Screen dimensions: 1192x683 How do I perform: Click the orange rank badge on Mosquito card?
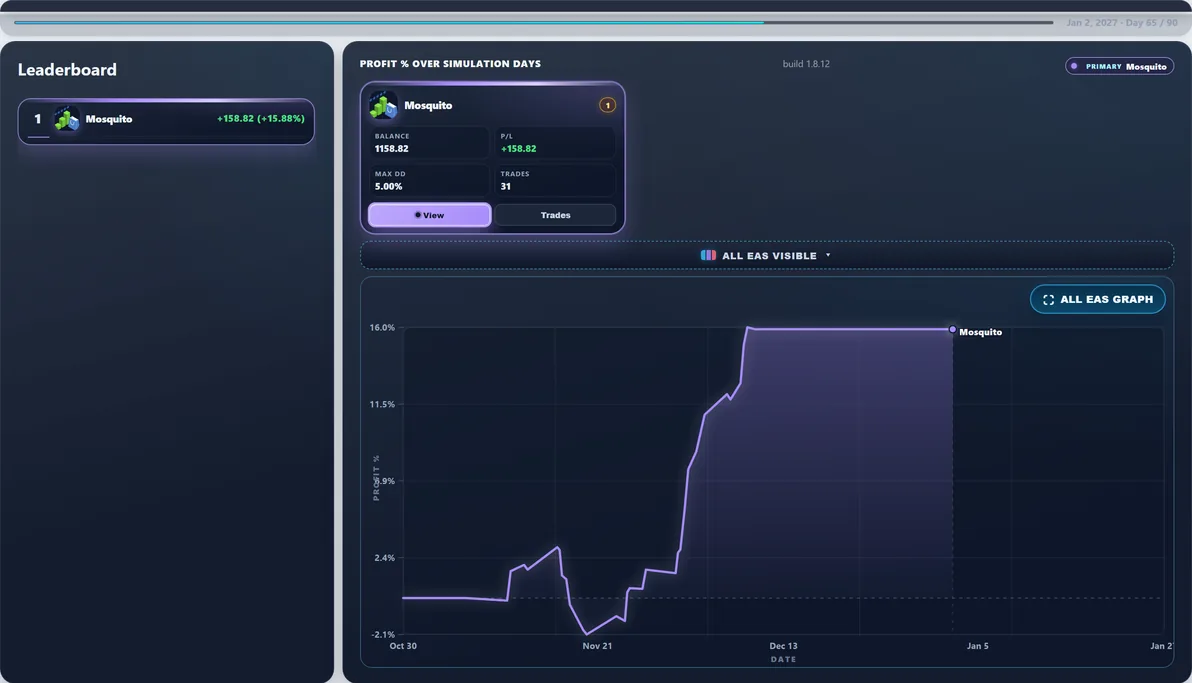tap(607, 106)
